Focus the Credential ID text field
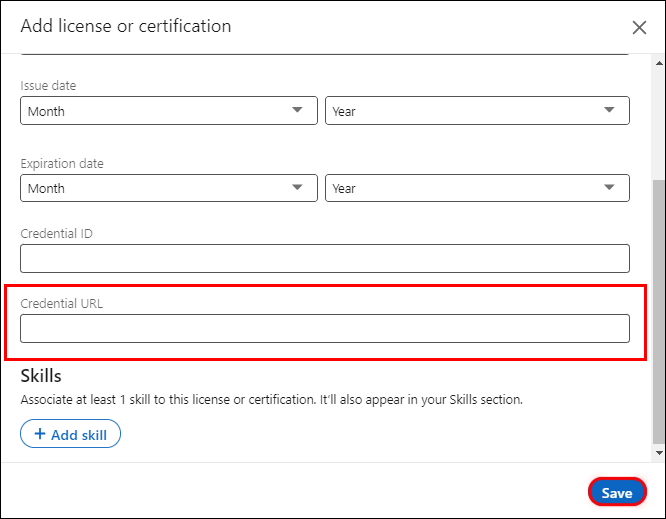Viewport: 666px width, 519px height. [x=324, y=259]
